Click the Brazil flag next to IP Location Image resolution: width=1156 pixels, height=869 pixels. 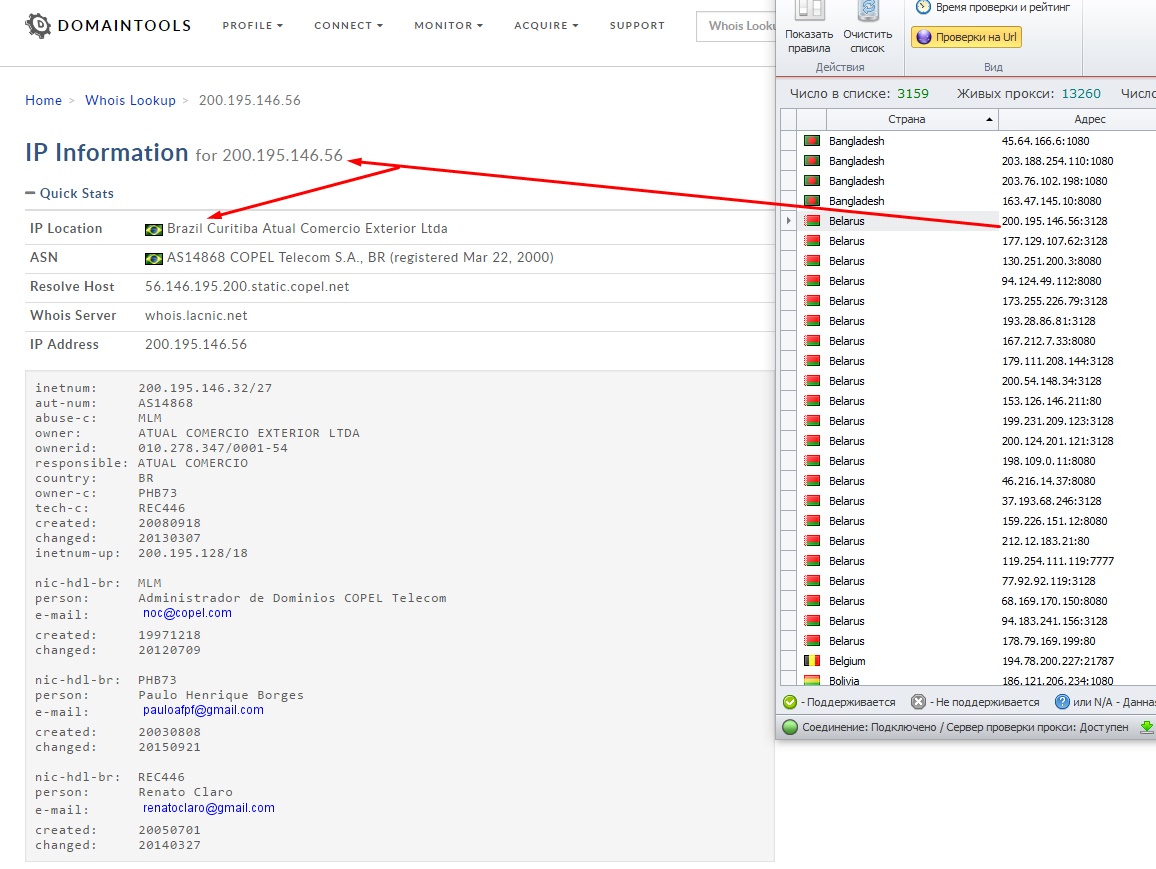coord(153,229)
